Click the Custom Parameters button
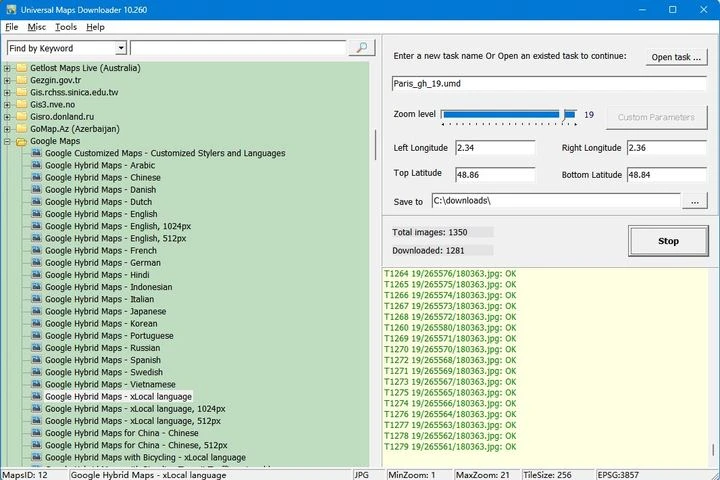The width and height of the screenshot is (720, 480). pyautogui.click(x=656, y=117)
